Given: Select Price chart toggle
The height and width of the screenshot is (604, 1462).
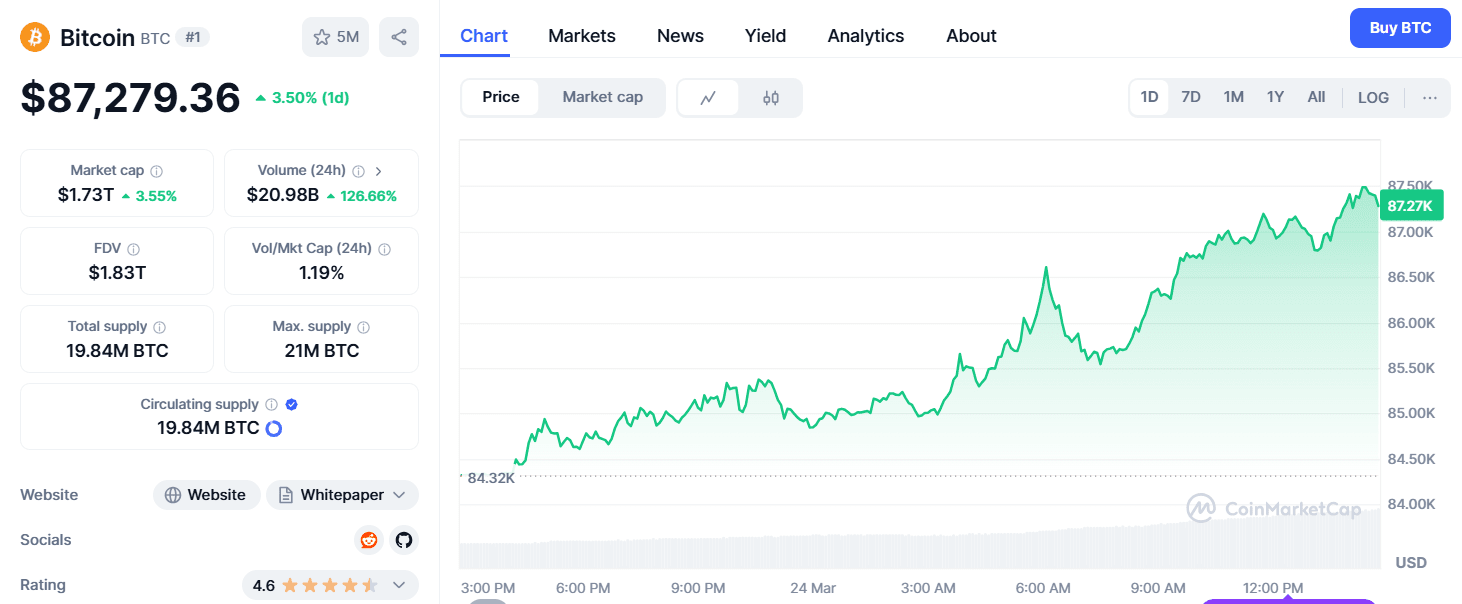Looking at the screenshot, I should point(501,97).
